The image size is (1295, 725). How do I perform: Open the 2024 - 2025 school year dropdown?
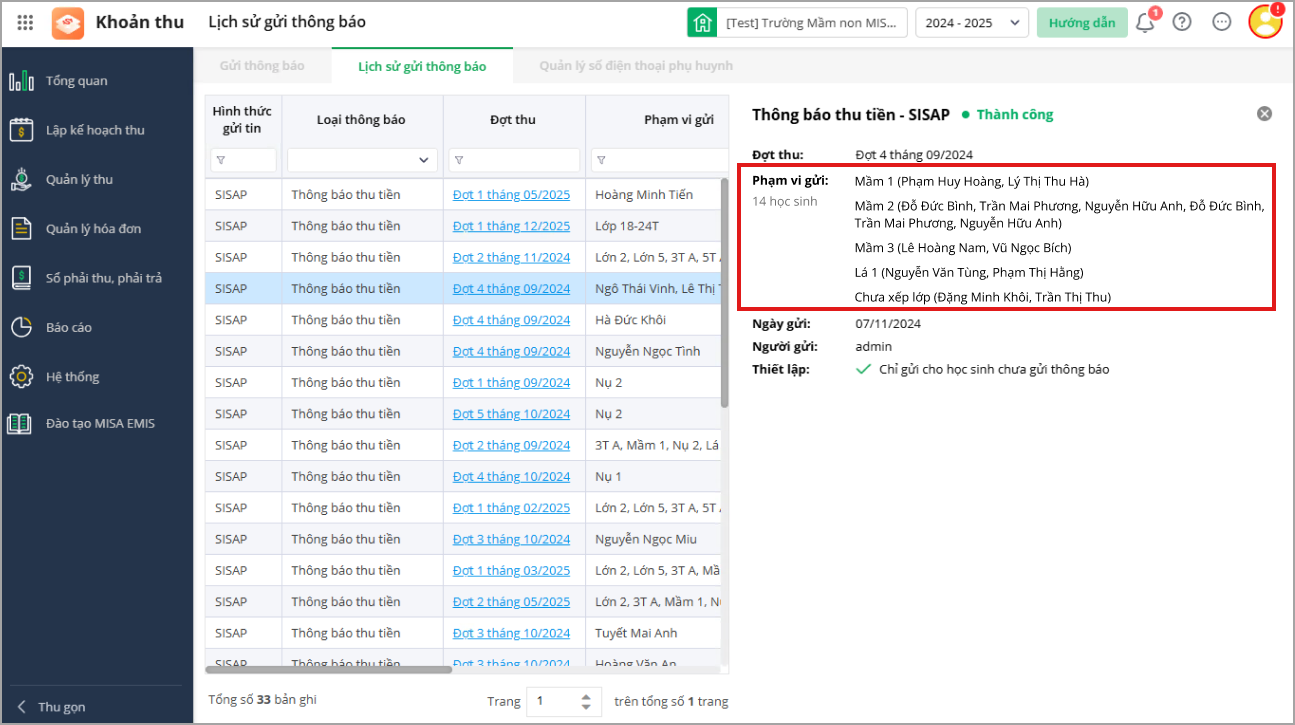[x=972, y=22]
